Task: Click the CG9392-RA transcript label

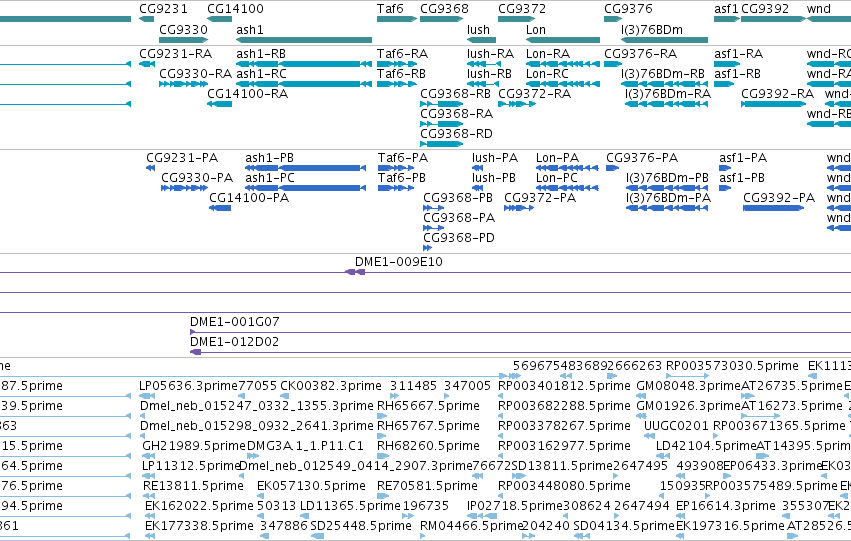Action: [777, 94]
